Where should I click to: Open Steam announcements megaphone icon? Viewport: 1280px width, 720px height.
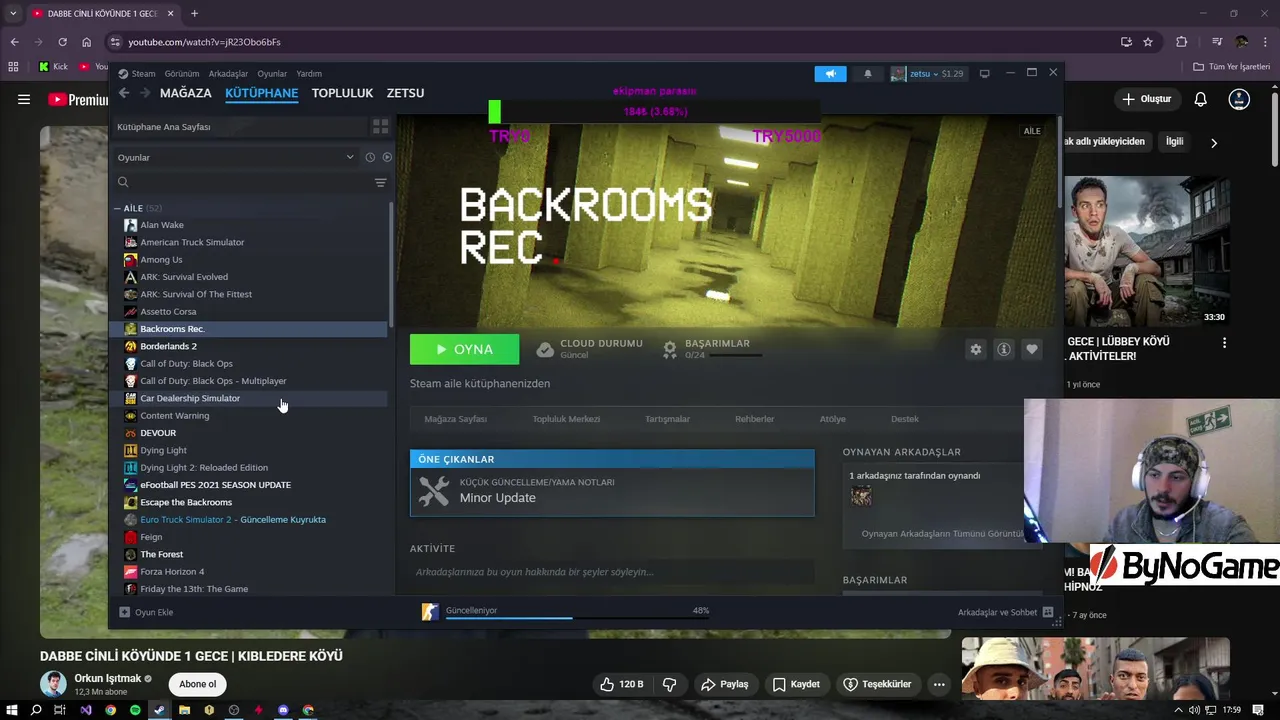coord(830,74)
